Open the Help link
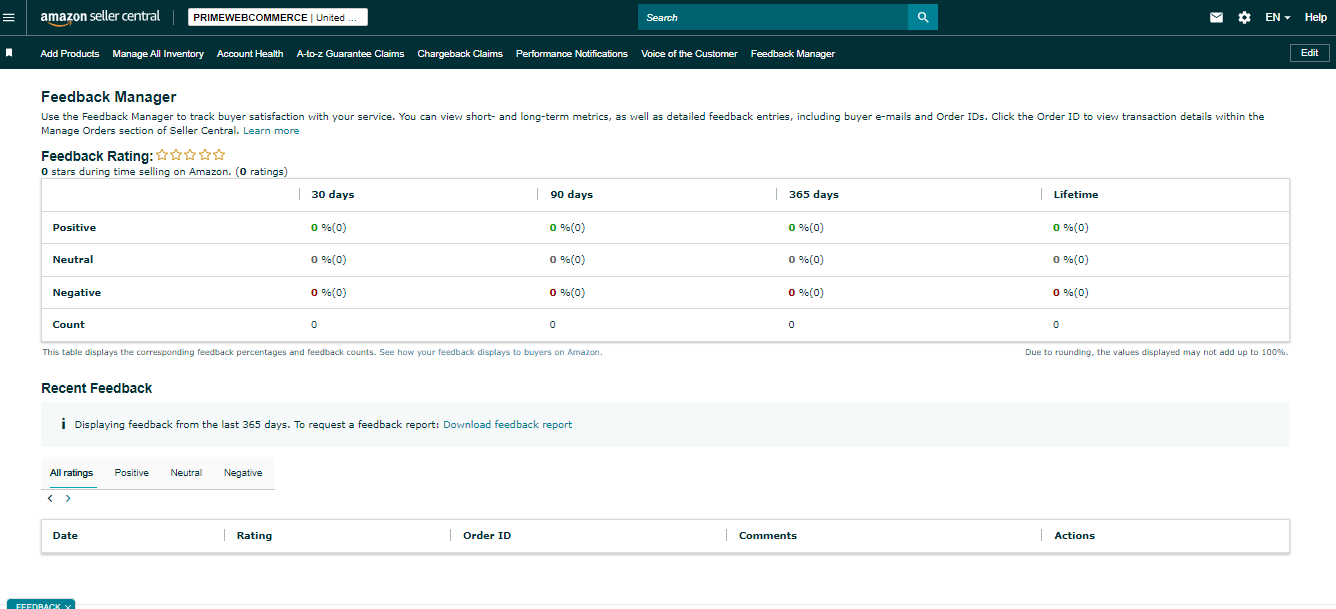This screenshot has width=1336, height=609. [x=1316, y=17]
